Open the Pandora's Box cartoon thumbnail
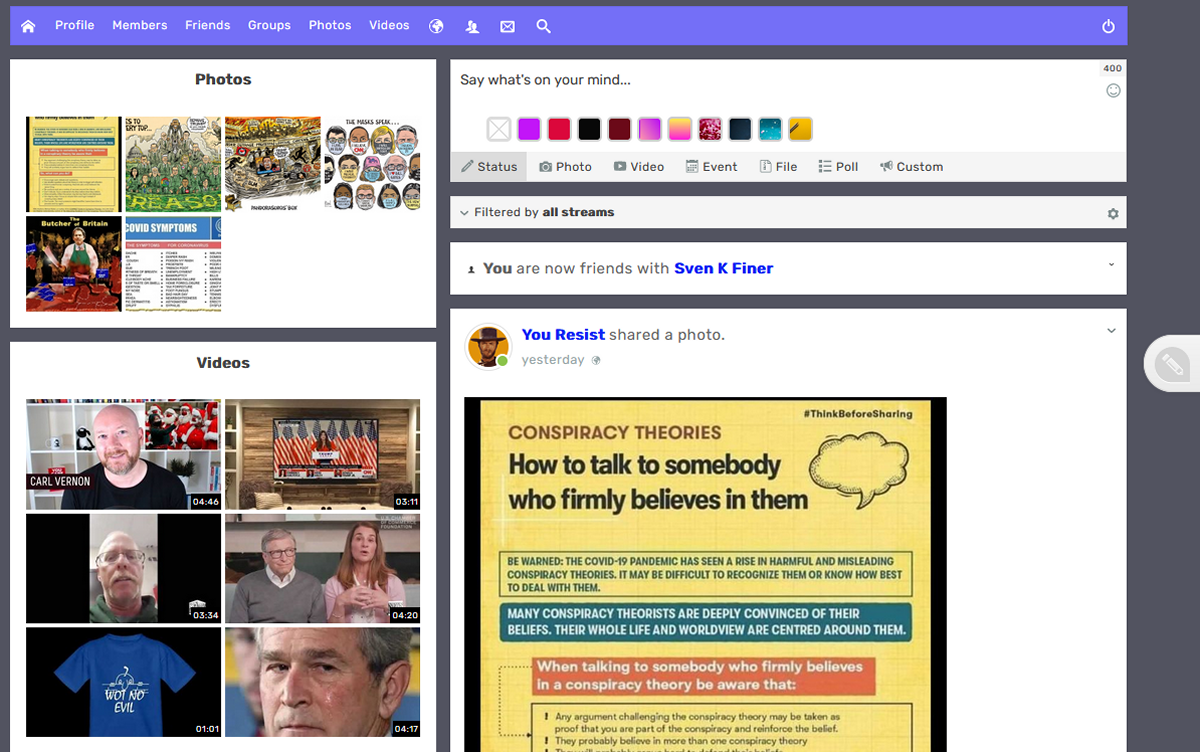 coord(273,164)
